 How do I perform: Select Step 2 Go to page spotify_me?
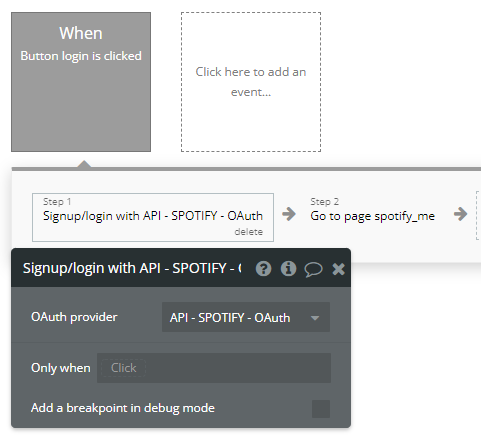(x=372, y=211)
